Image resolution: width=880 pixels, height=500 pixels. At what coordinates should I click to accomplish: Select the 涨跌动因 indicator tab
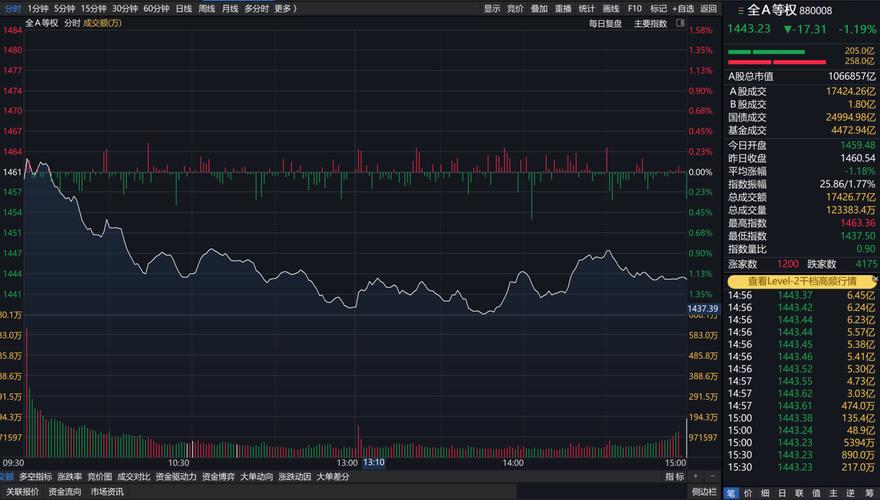295,476
